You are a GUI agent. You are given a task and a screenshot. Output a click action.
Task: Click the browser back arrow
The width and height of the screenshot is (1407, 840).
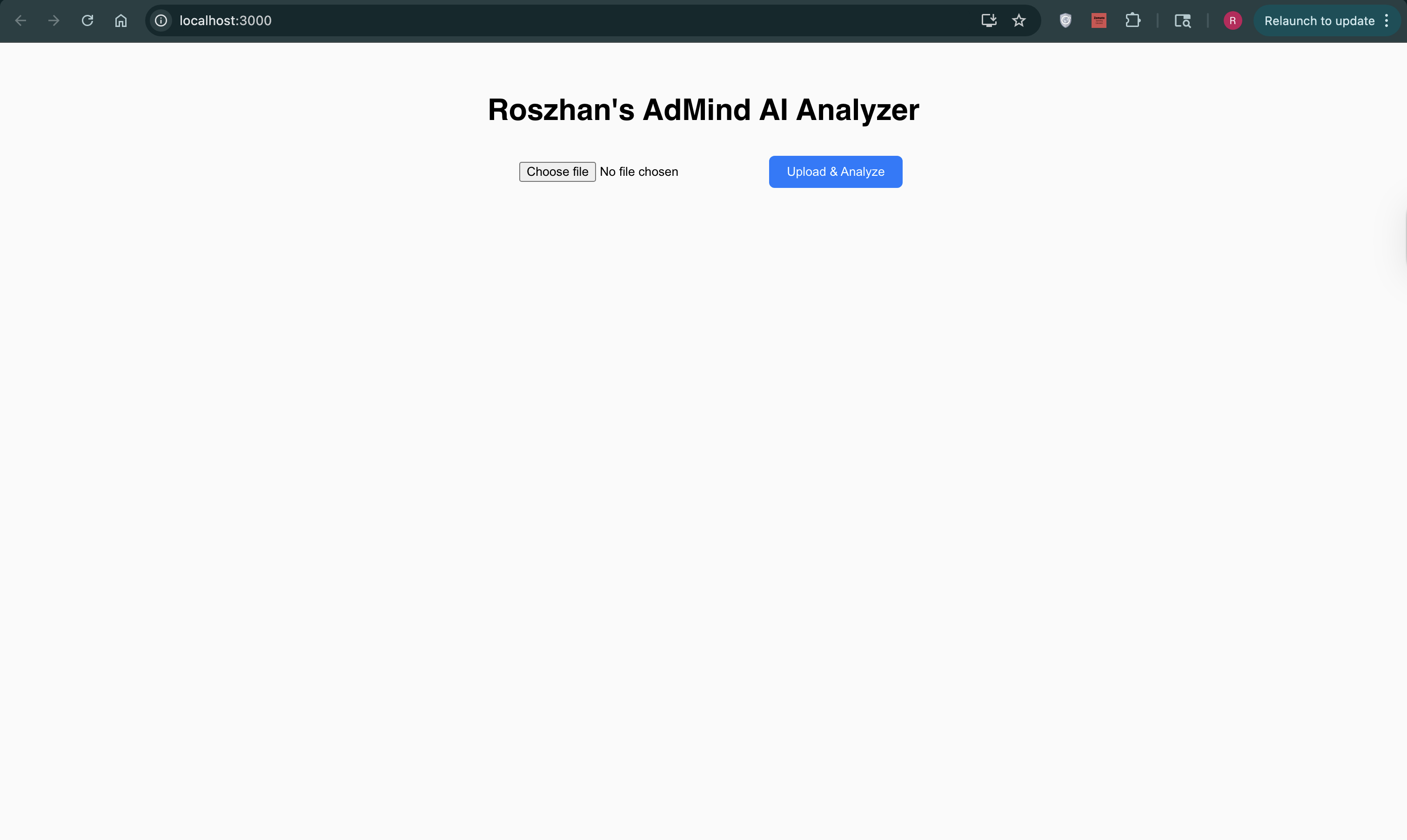tap(20, 21)
